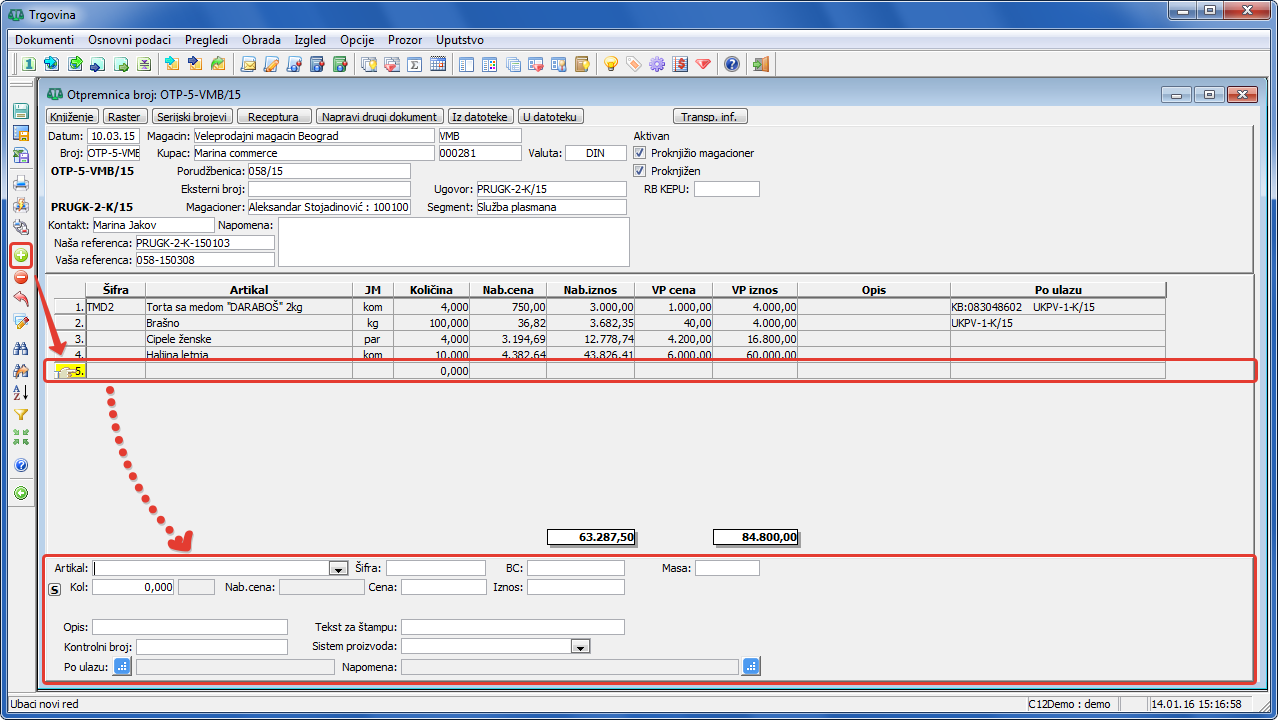1278x720 pixels.
Task: Toggle the Proknjižen checkbox
Action: tap(640, 171)
